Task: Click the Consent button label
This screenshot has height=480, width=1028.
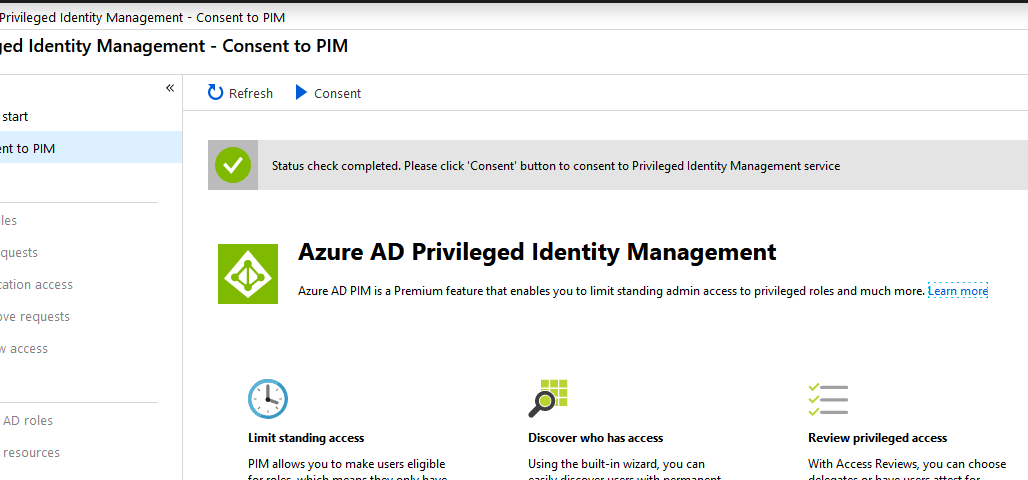Action: [x=338, y=94]
